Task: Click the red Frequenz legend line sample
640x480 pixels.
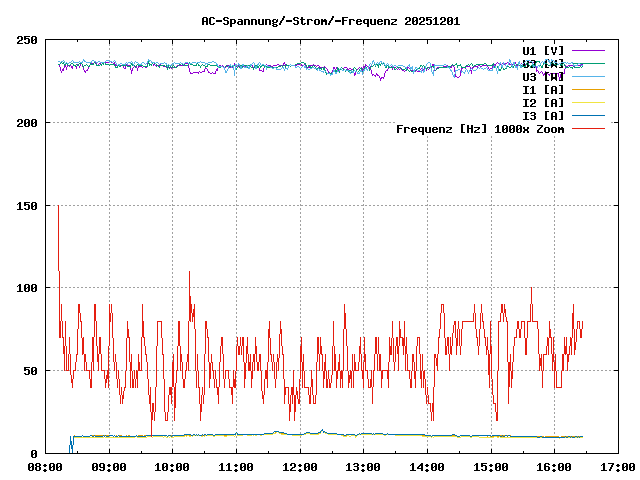Action: (x=588, y=128)
